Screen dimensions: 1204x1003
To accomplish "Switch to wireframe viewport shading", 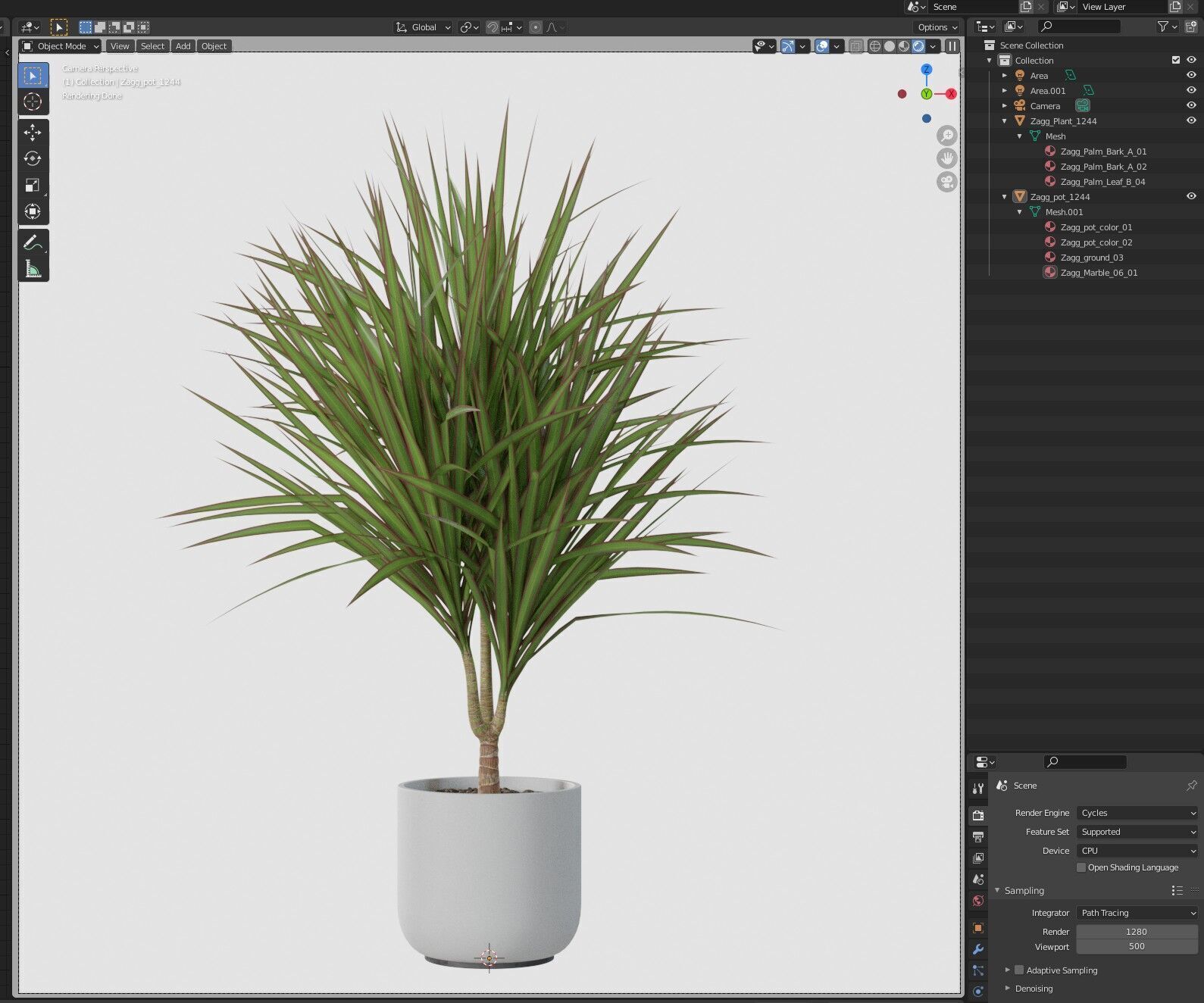I will (x=875, y=46).
